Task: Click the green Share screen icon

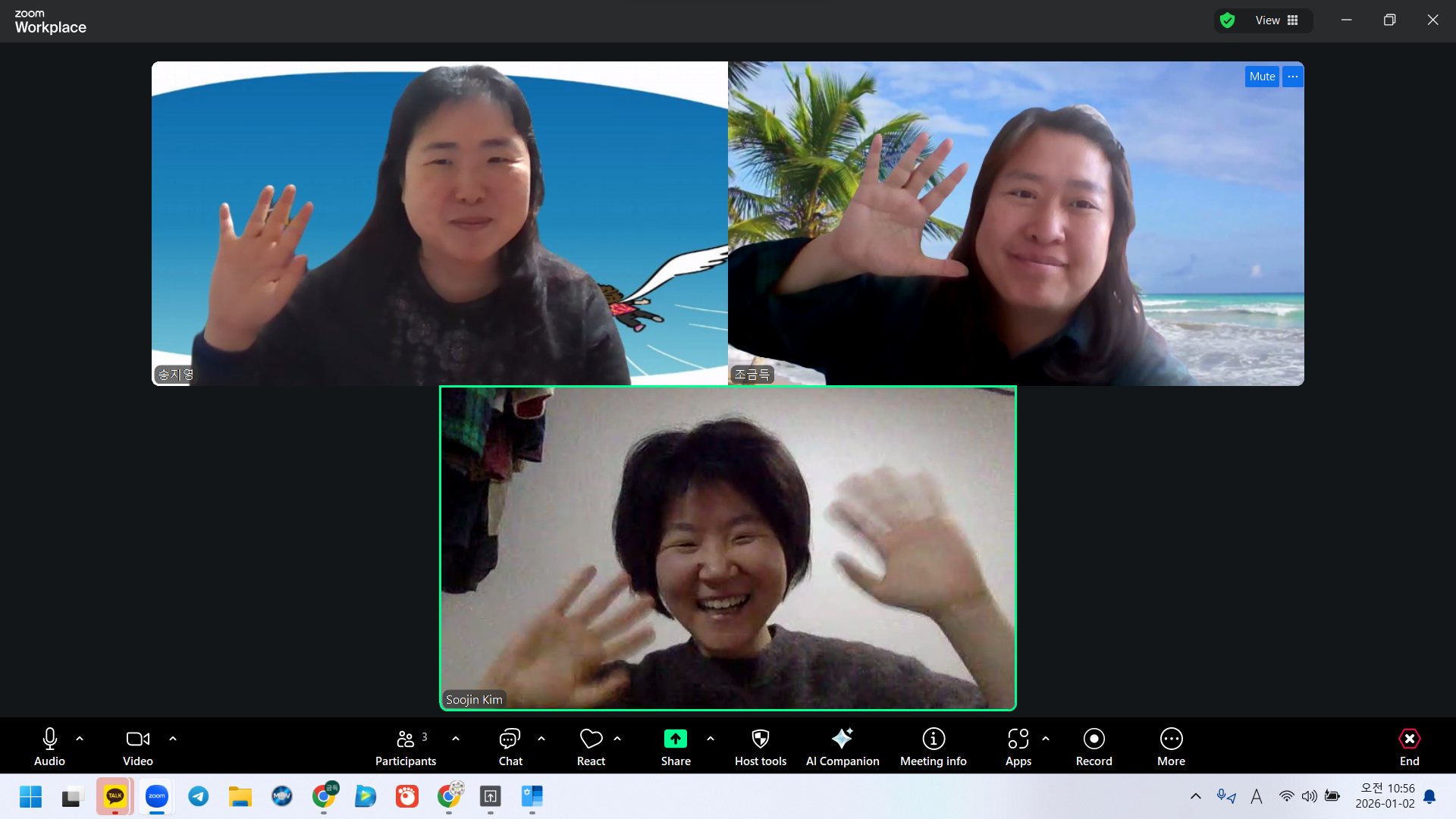Action: pyautogui.click(x=675, y=739)
